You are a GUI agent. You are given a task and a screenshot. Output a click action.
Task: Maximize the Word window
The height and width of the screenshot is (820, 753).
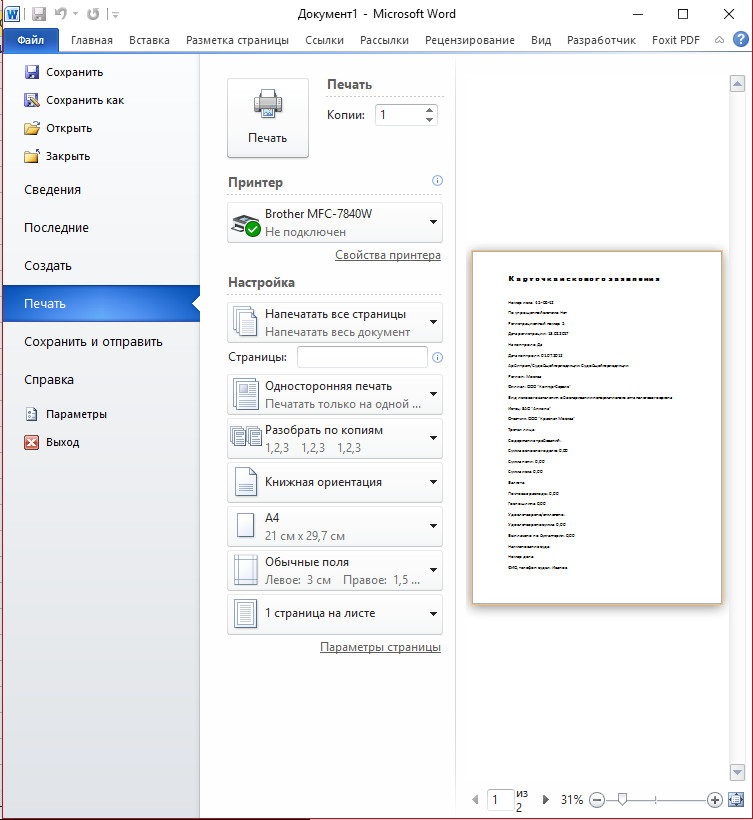(x=683, y=14)
